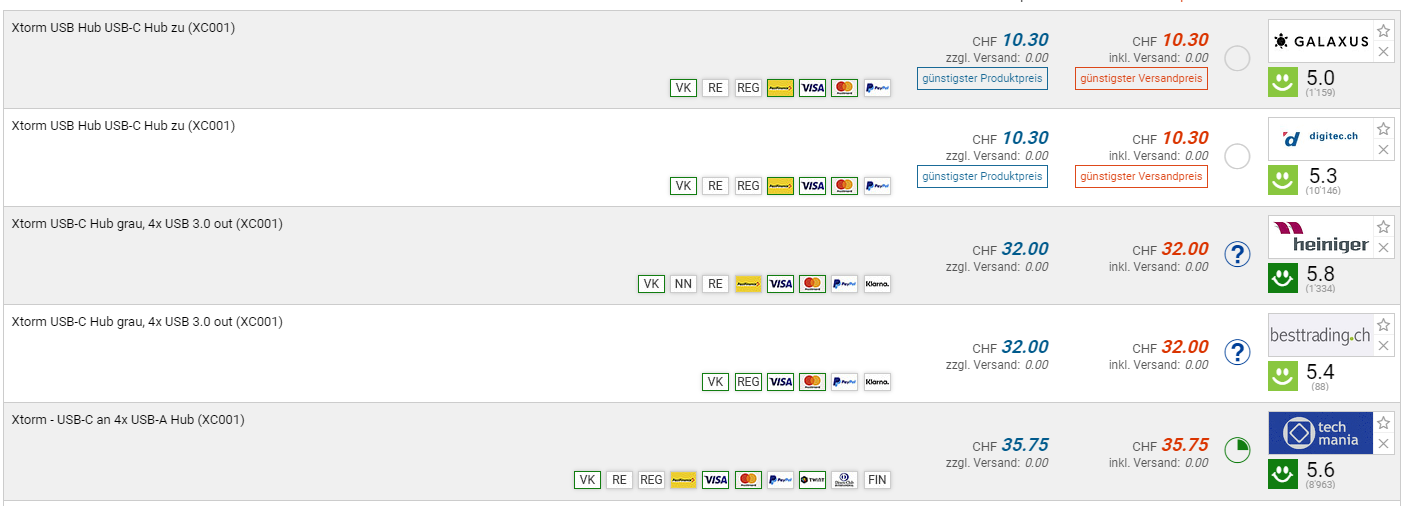Screen dimensions: 1406x506
Task: Click the FIN badge in techmania row
Action: (877, 480)
